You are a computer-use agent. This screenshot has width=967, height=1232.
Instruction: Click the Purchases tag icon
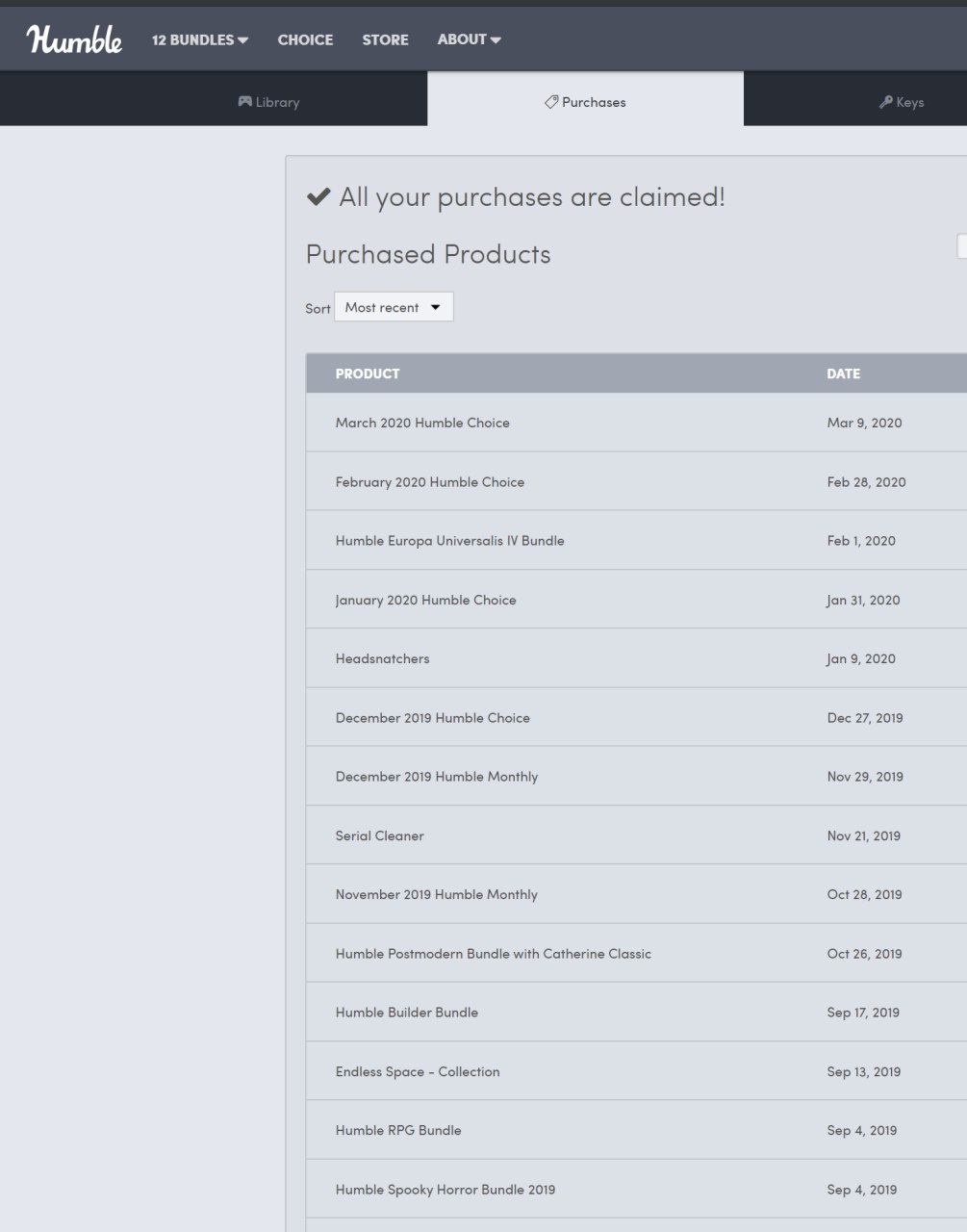pos(551,101)
